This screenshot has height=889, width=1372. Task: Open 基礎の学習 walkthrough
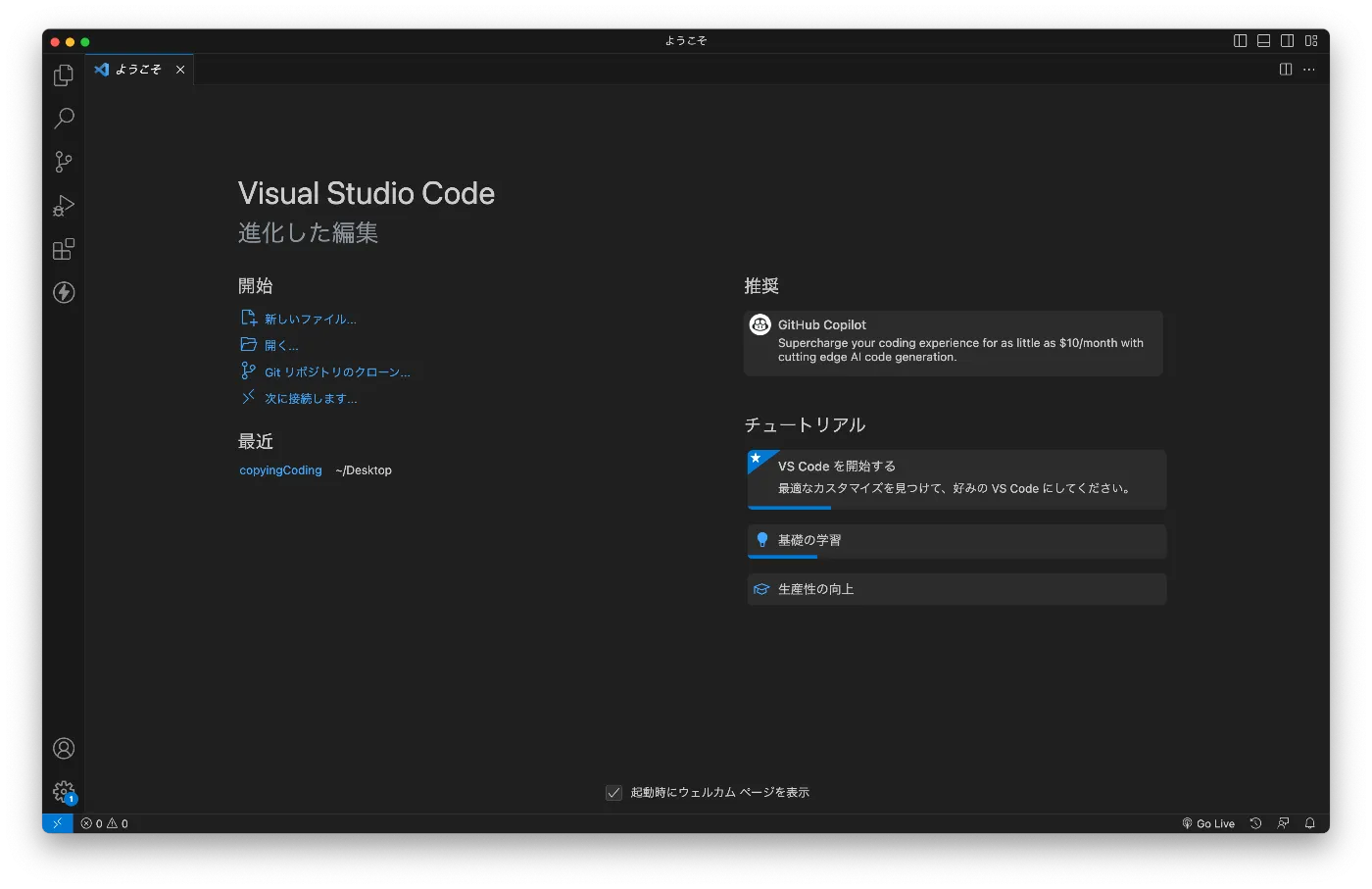956,541
